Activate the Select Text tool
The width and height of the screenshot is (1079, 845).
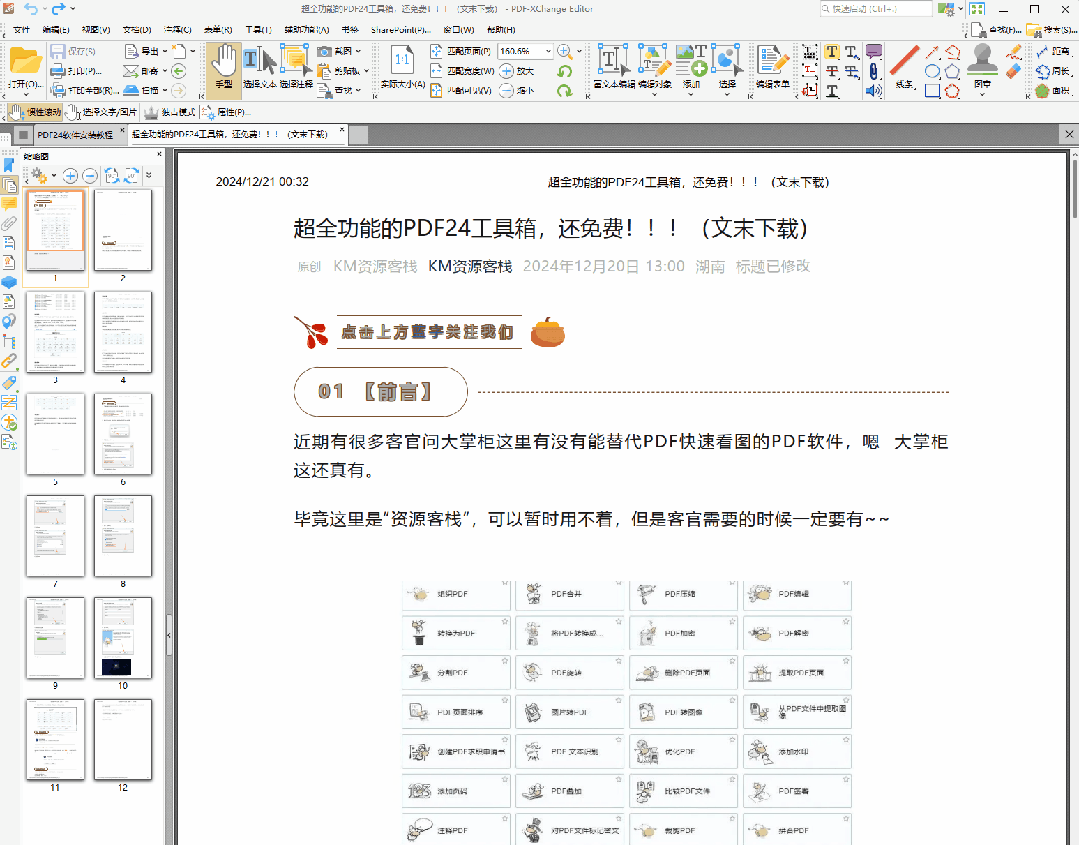pos(259,67)
